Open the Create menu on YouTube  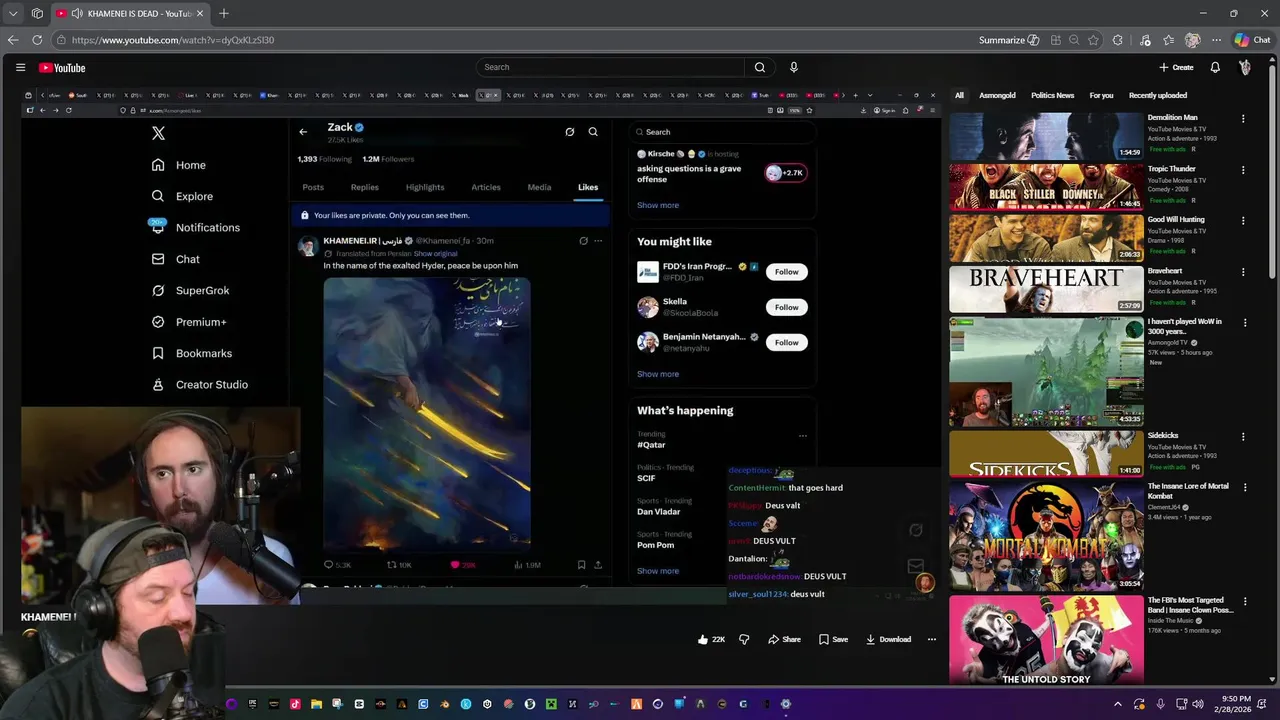[x=1176, y=67]
